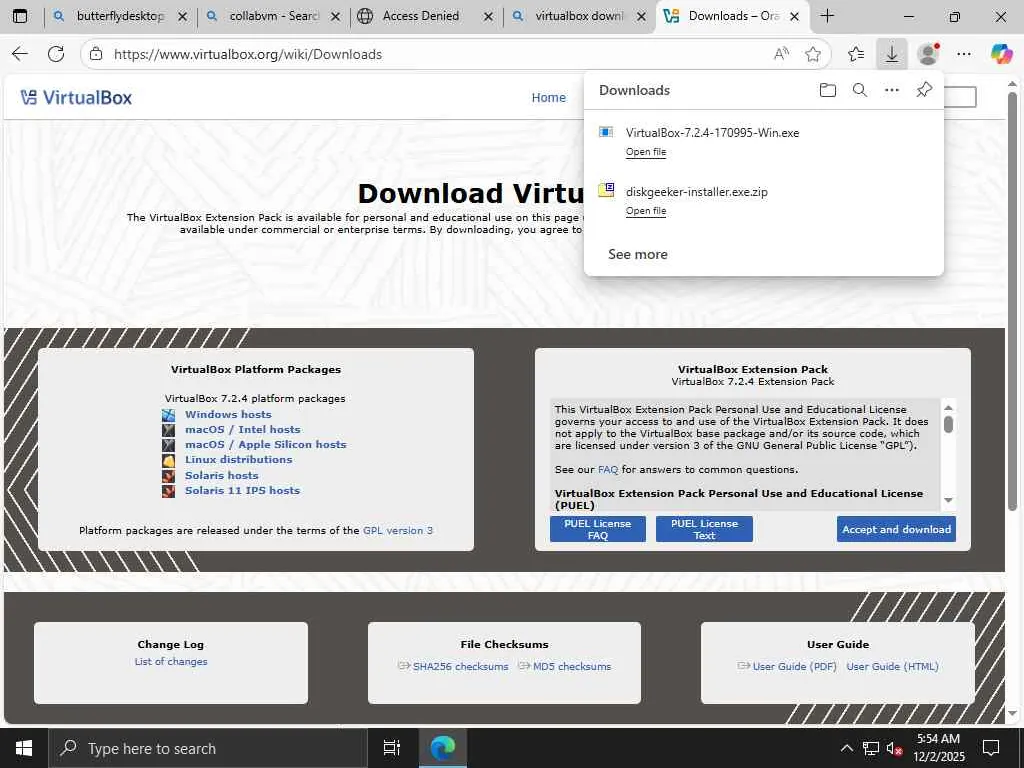Screen dimensions: 1024x768
Task: Open the taskbar clock and date
Action: click(939, 748)
